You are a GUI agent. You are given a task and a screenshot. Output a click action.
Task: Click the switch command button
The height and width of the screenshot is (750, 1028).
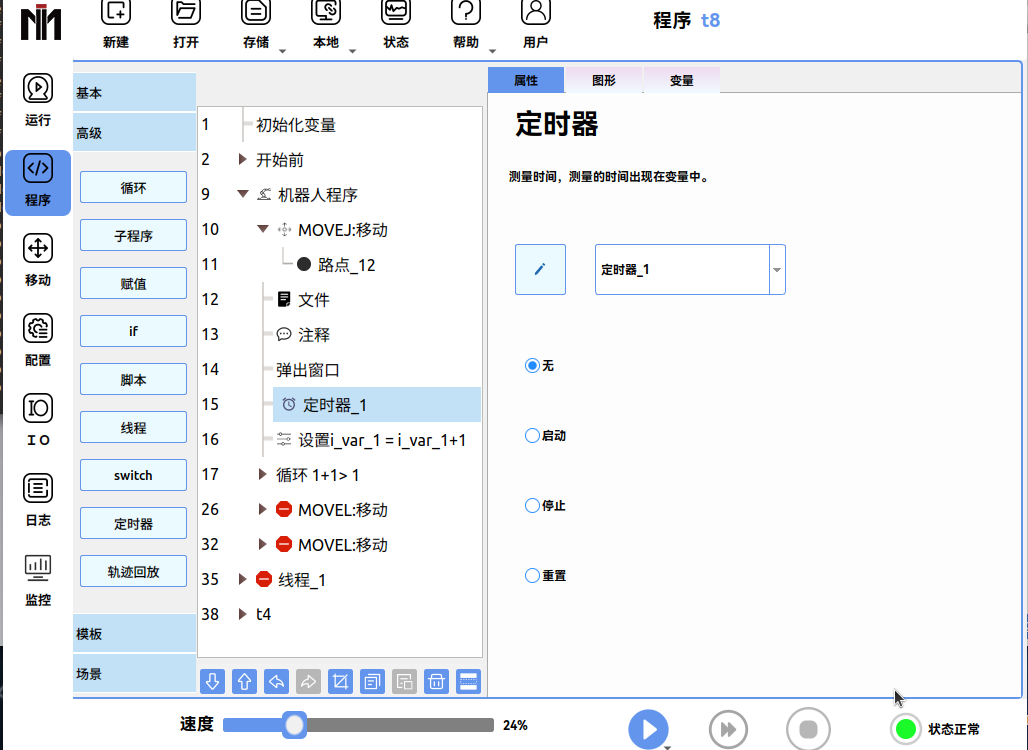coord(133,475)
